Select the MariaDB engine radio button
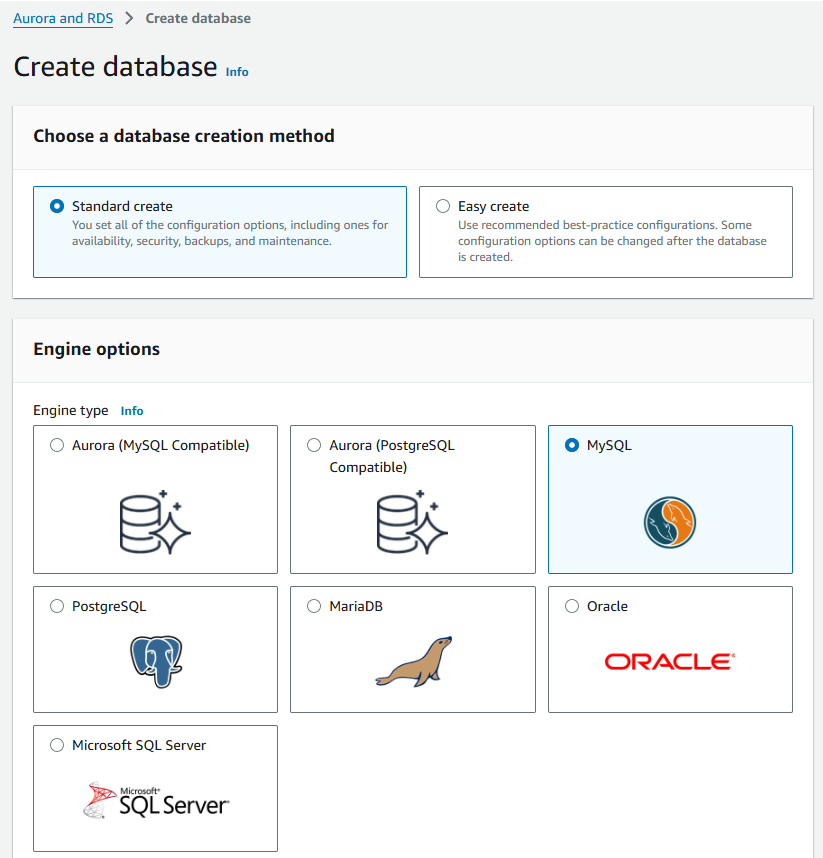Viewport: 823px width, 858px height. click(314, 606)
